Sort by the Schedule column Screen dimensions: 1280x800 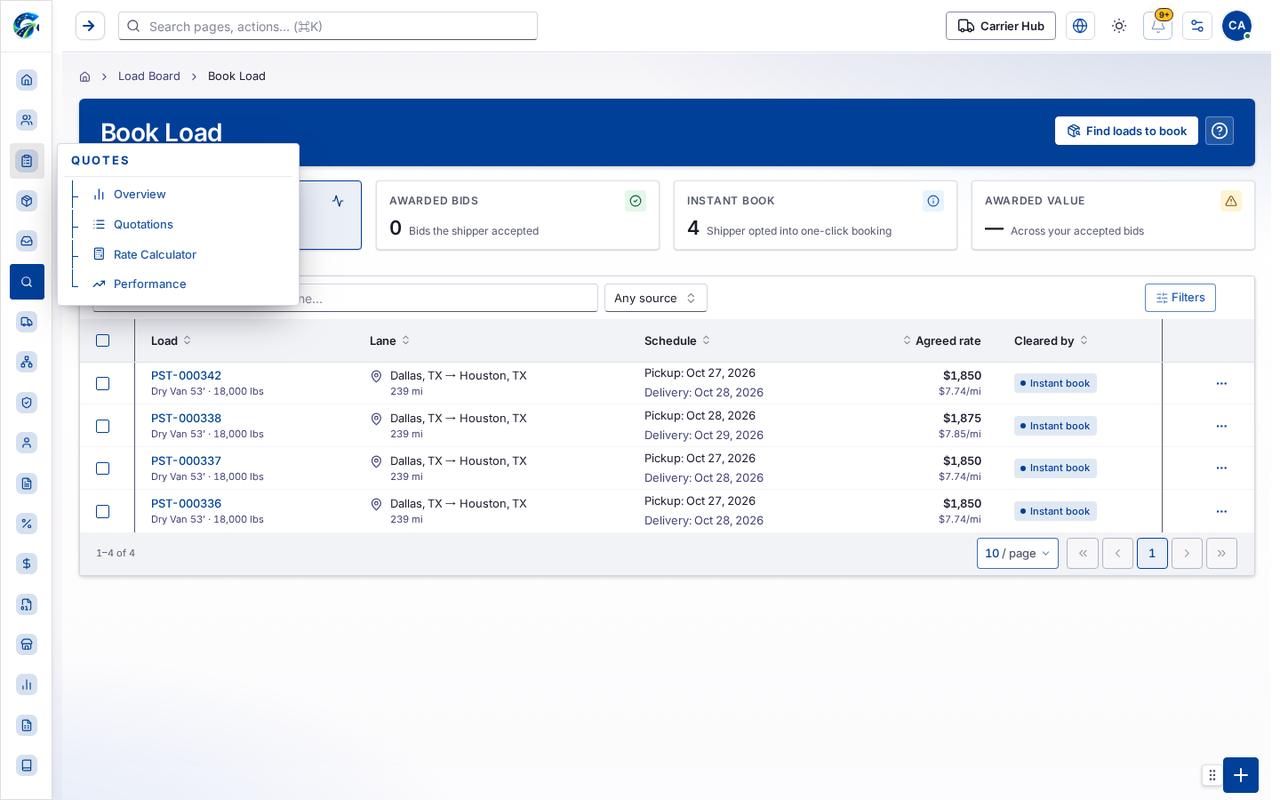coord(677,341)
